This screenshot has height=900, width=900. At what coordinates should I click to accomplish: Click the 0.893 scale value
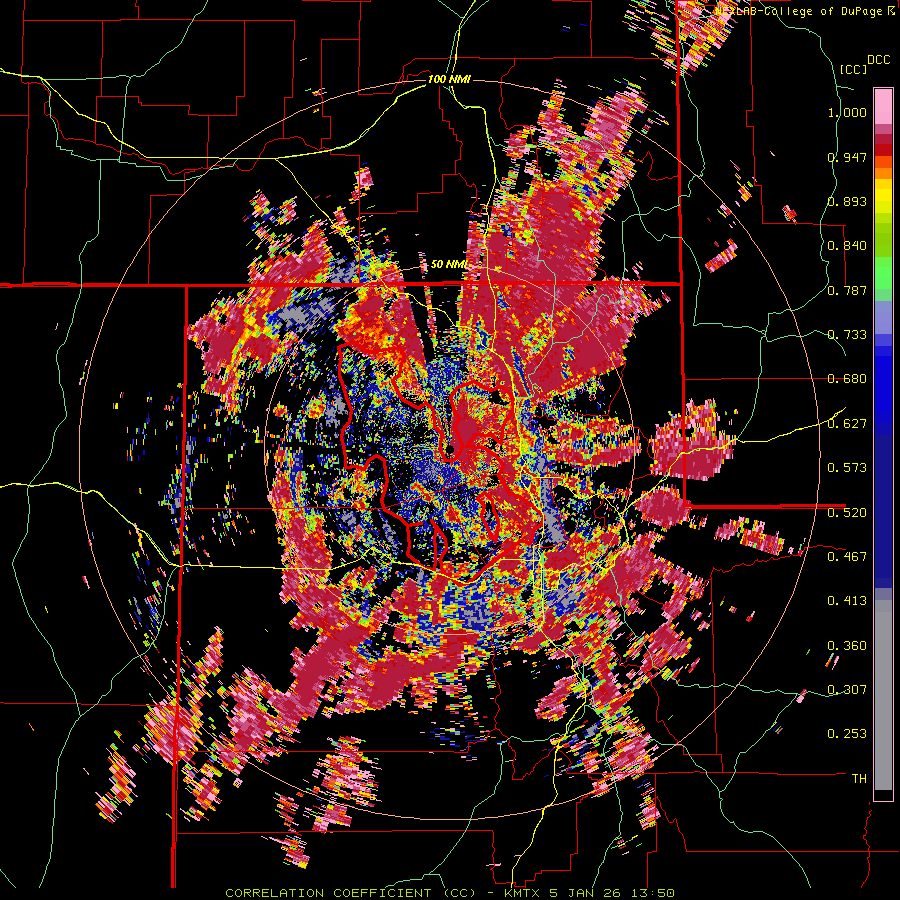847,201
